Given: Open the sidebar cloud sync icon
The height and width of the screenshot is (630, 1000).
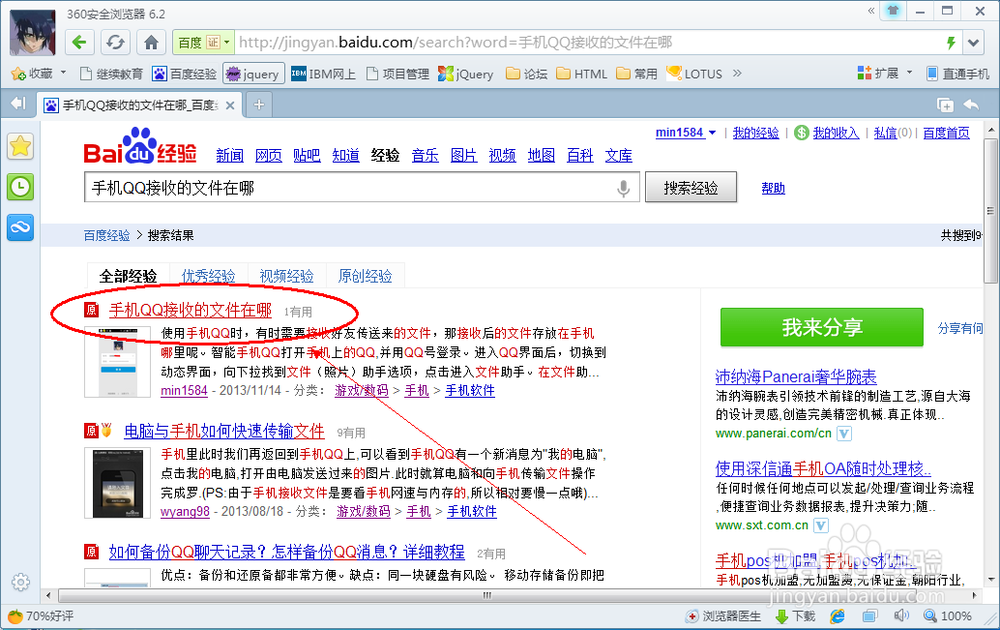Looking at the screenshot, I should pos(20,228).
